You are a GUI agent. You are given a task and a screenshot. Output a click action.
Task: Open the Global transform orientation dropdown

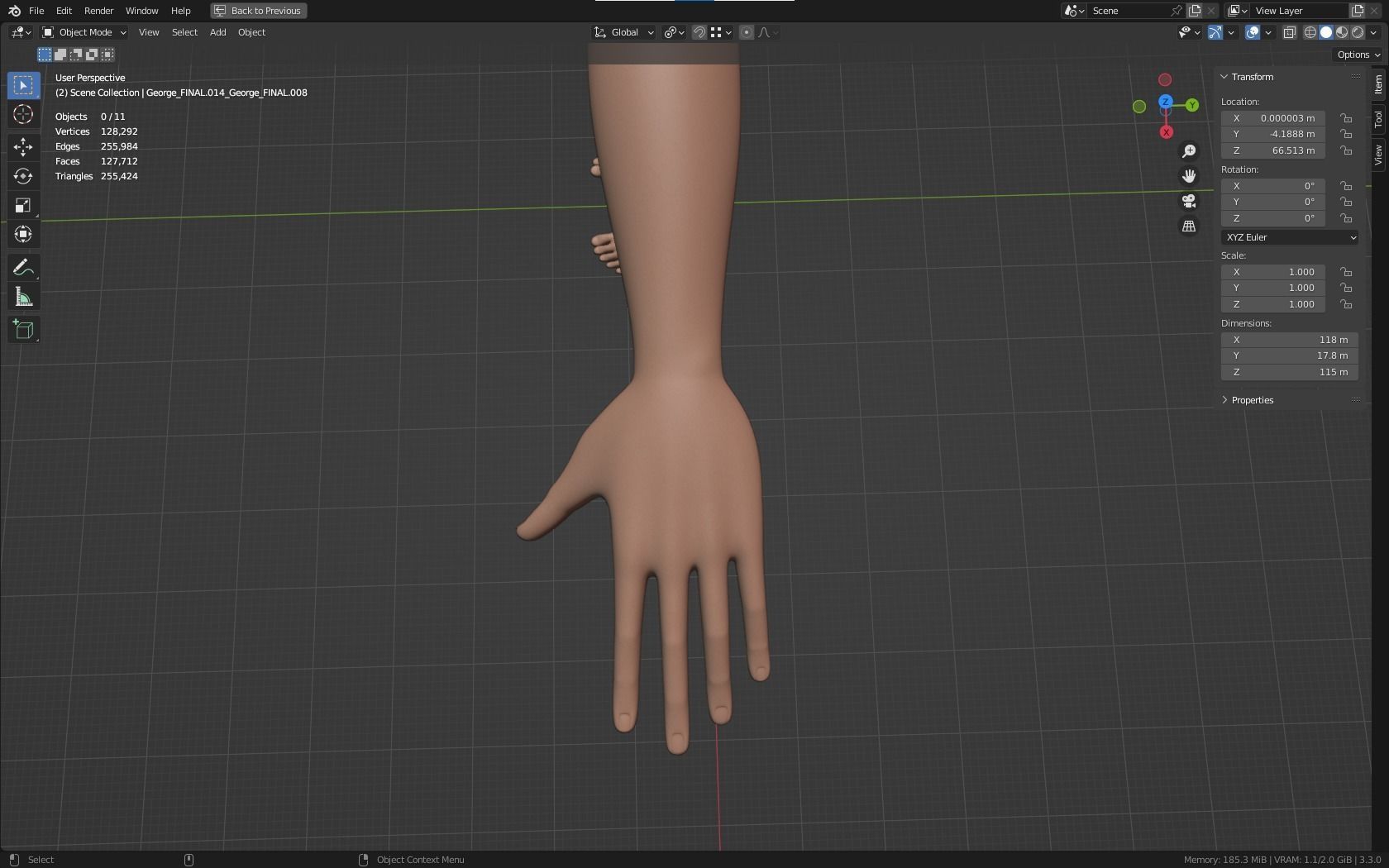click(624, 32)
